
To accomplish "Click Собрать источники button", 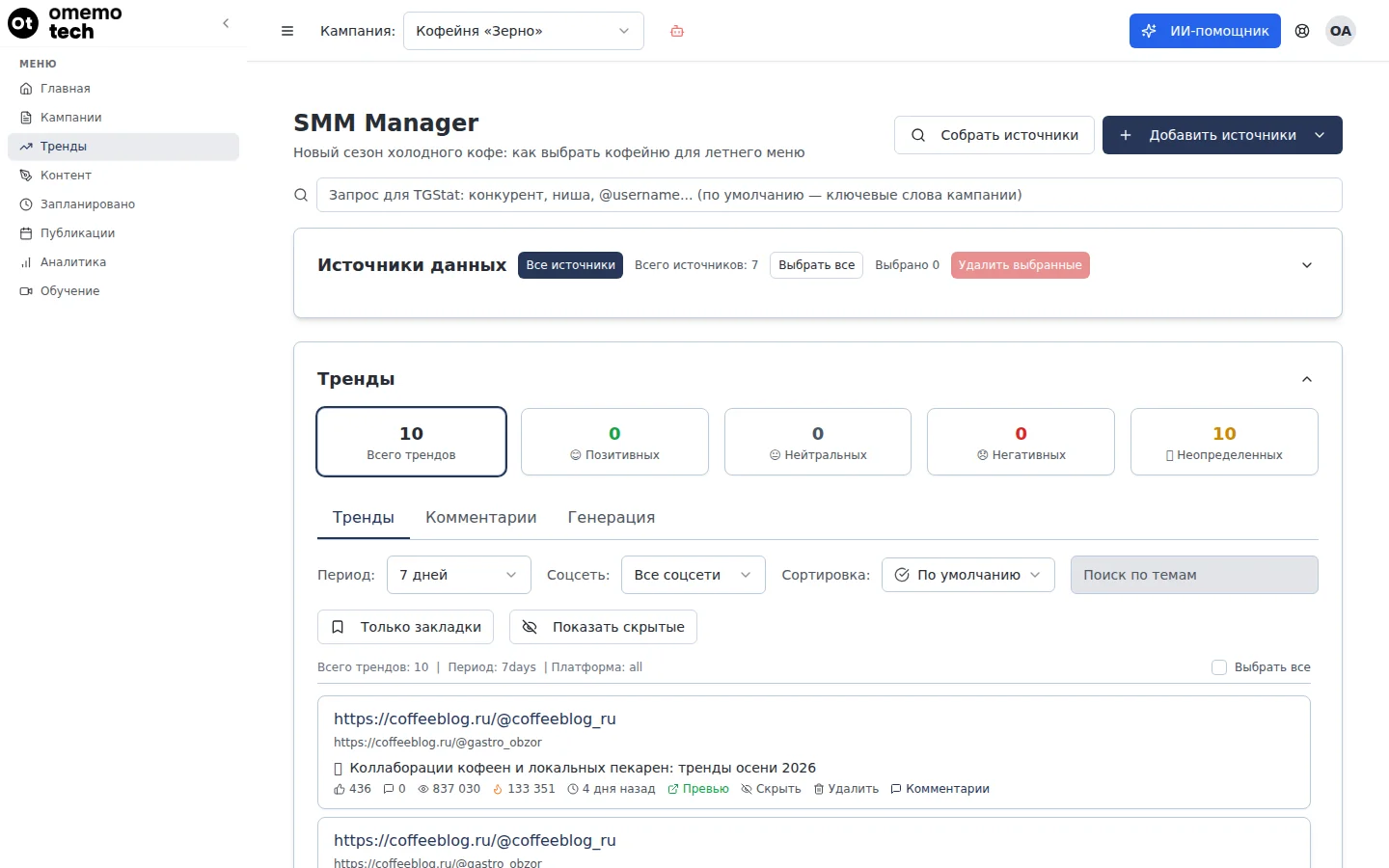I will pos(994,135).
